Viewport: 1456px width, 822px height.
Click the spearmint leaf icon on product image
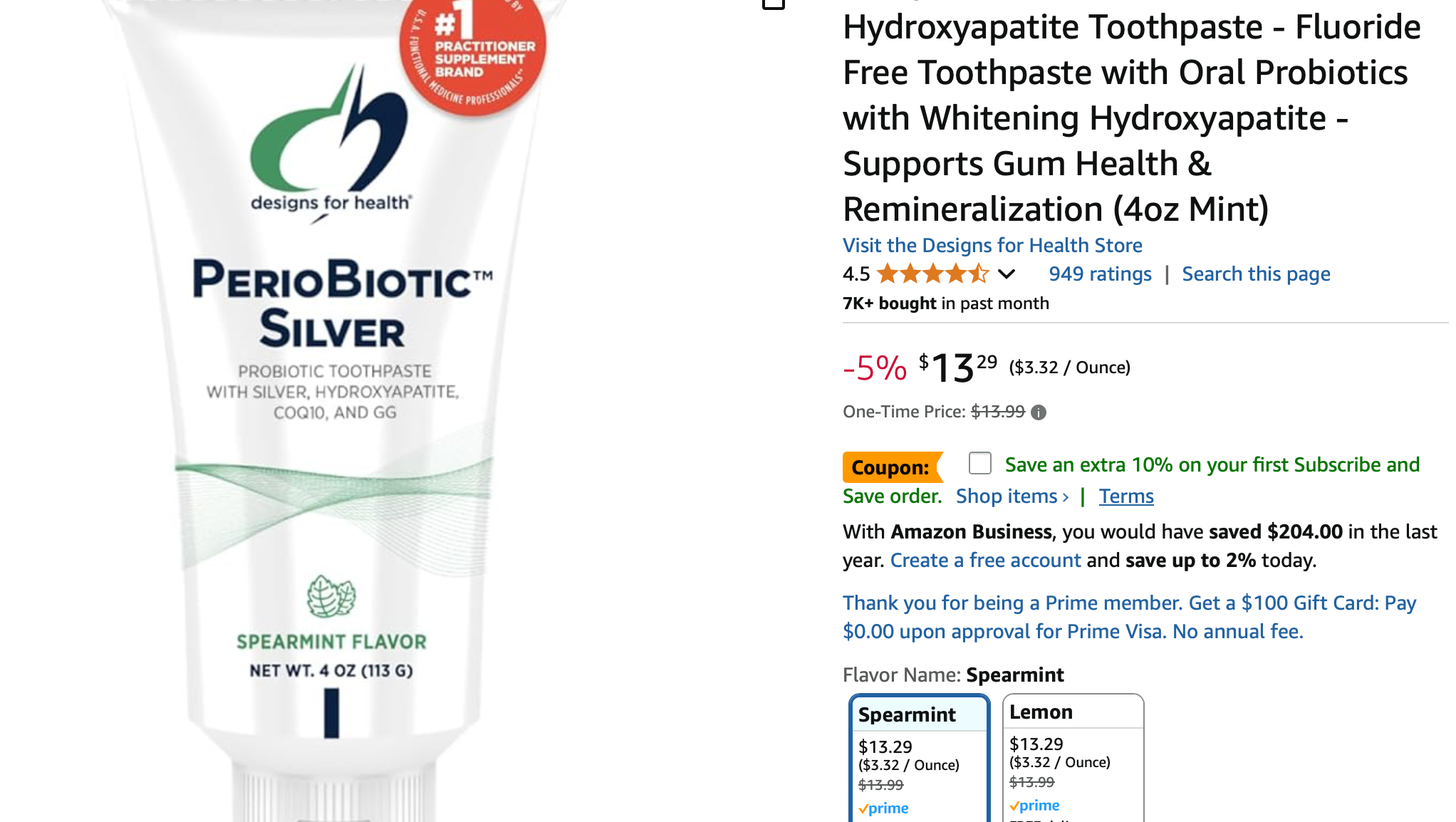pyautogui.click(x=331, y=596)
